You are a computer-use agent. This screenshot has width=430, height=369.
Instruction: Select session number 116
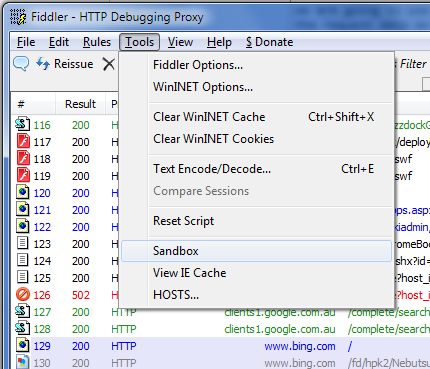pos(42,125)
